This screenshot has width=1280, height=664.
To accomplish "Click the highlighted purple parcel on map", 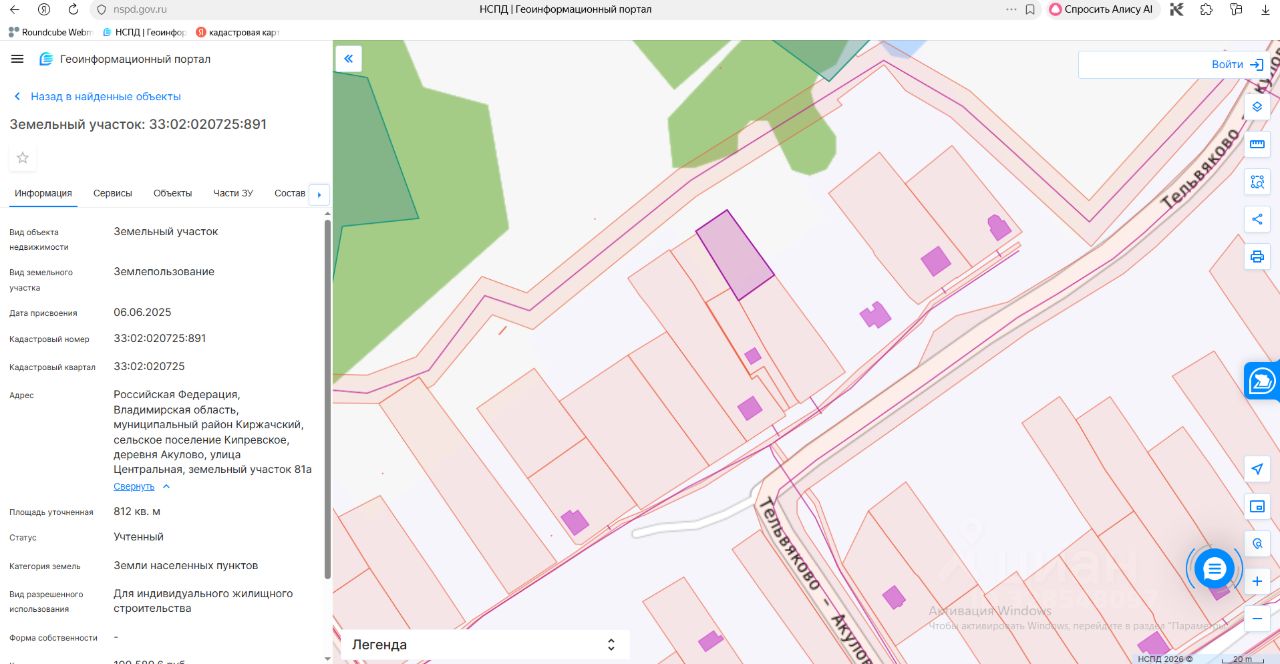I will click(735, 255).
